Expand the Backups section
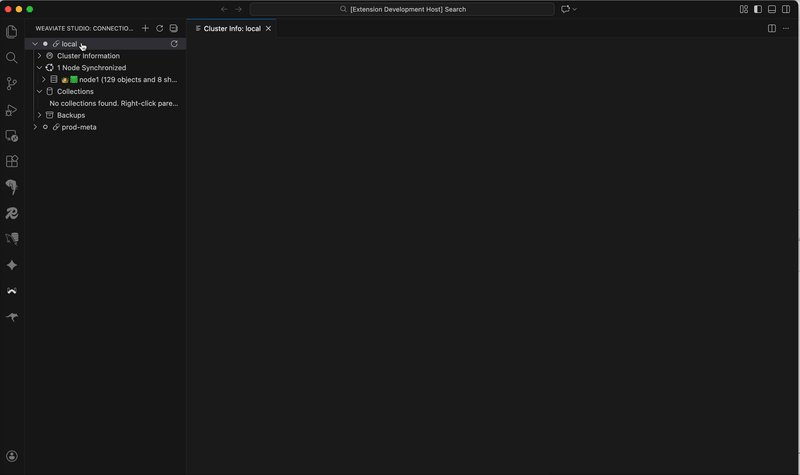 [39, 115]
